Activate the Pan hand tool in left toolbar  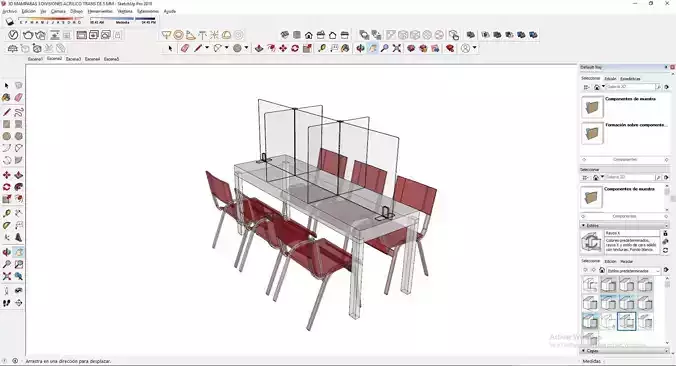[x=19, y=252]
